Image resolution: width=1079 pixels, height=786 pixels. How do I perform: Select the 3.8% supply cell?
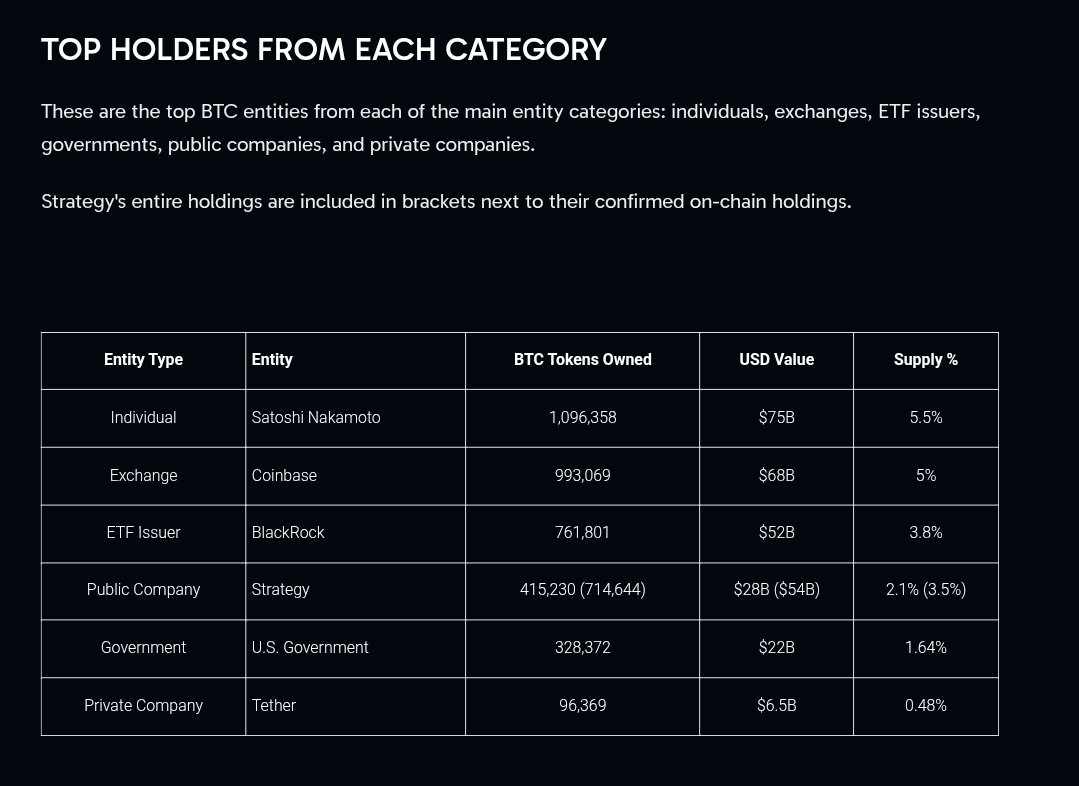click(x=925, y=533)
